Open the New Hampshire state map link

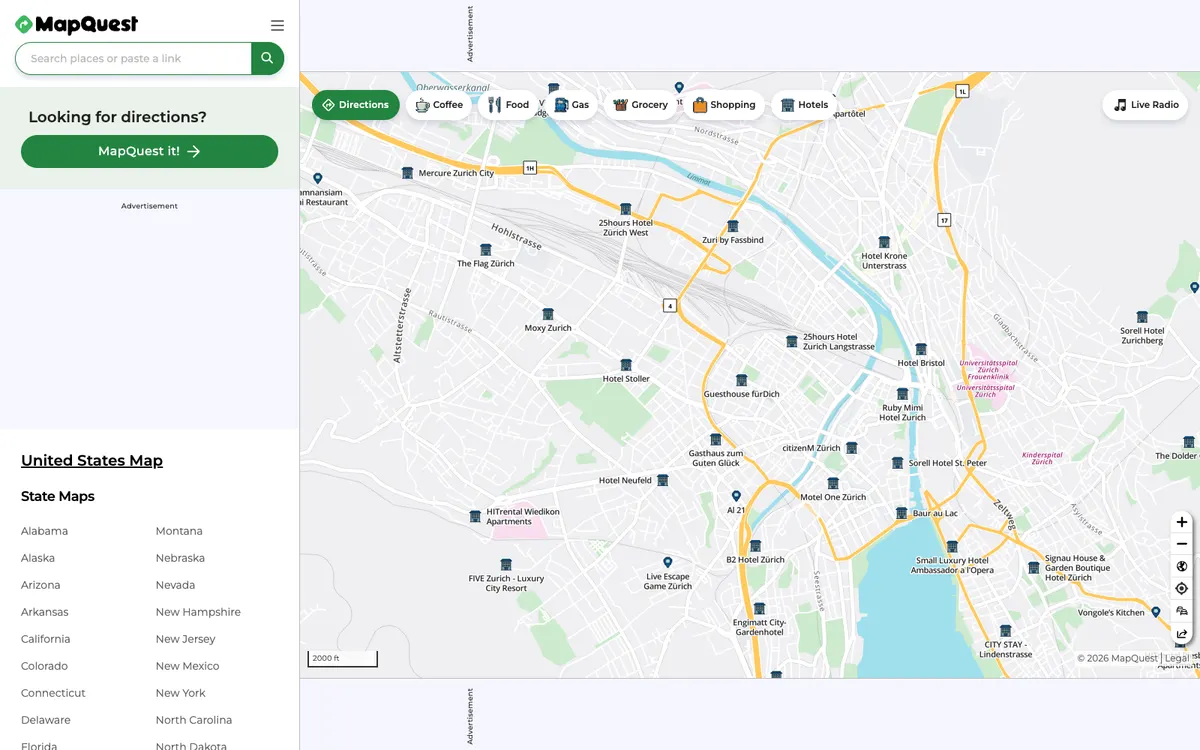pos(198,612)
